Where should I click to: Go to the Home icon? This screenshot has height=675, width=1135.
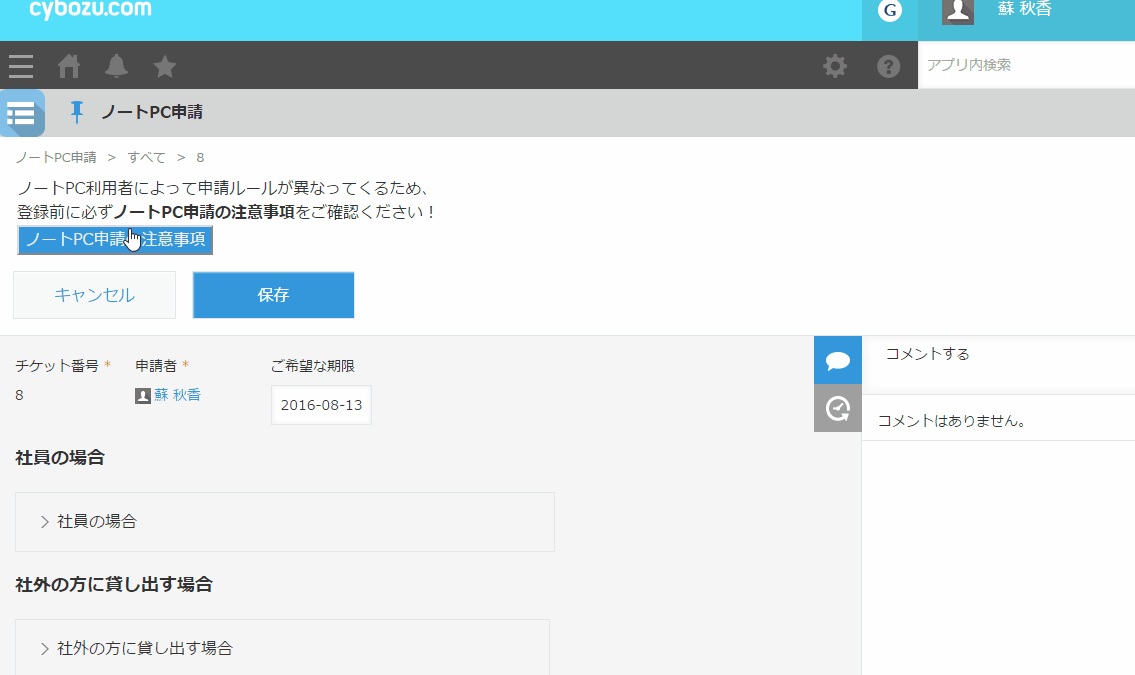point(69,66)
